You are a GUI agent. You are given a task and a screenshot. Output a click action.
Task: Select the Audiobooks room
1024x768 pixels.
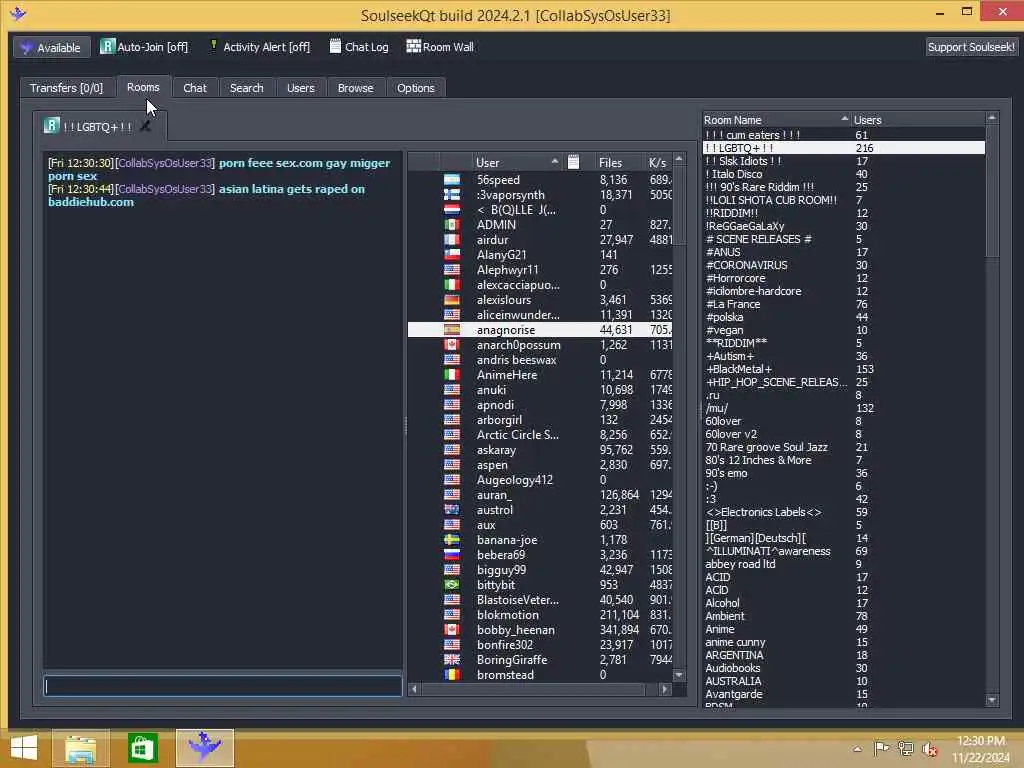(844, 668)
